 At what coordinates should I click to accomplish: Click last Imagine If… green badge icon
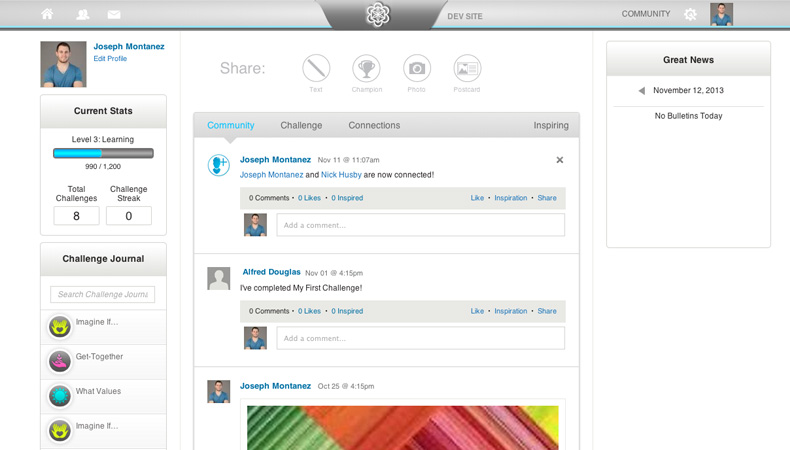pyautogui.click(x=59, y=431)
